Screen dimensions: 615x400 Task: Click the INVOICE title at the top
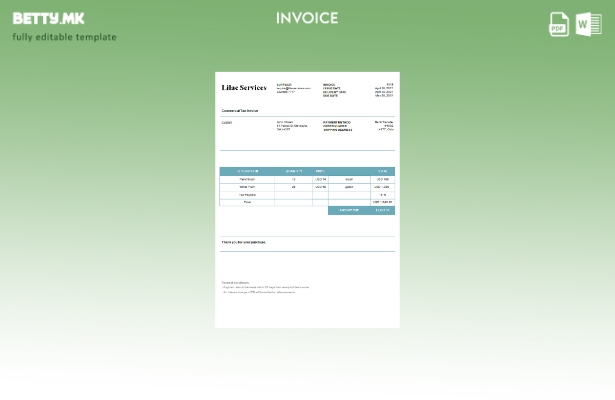point(307,18)
